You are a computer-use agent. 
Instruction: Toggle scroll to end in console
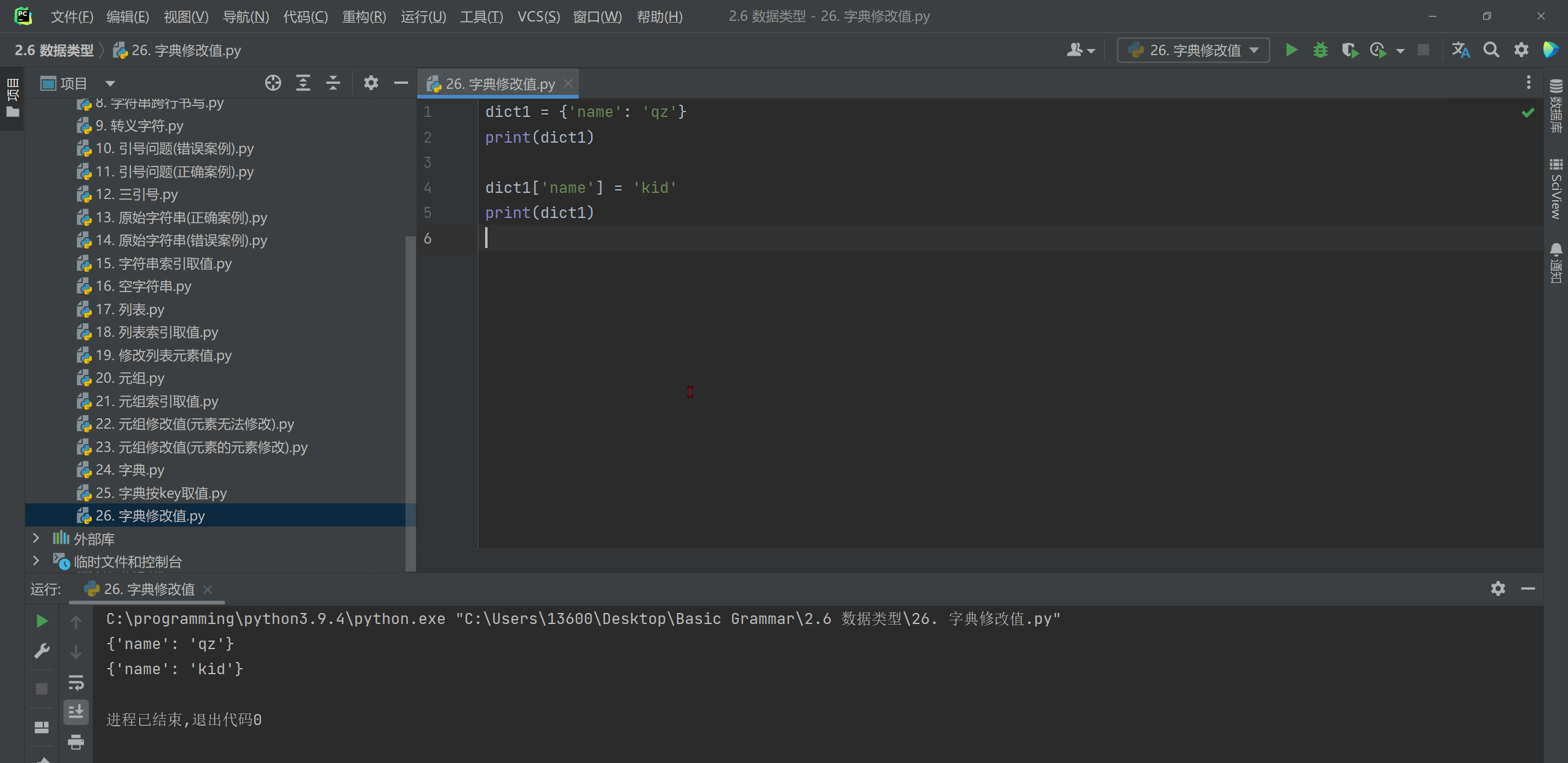click(76, 712)
